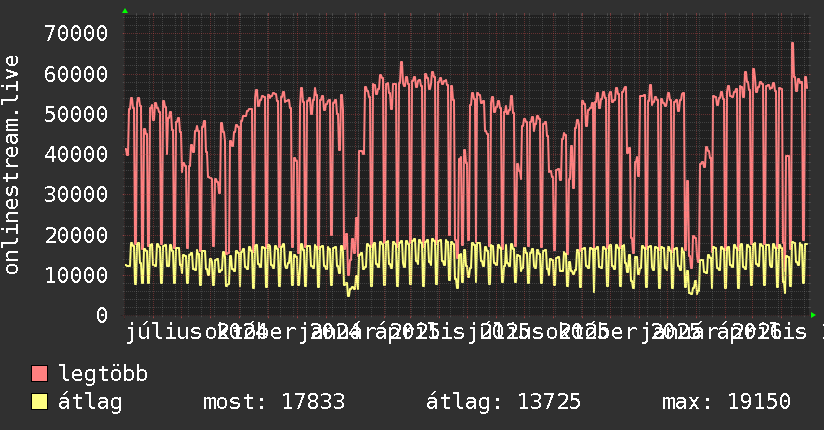824x430 pixels.
Task: Select the átlag legend label next to the yellow swatch
Action: pos(90,402)
